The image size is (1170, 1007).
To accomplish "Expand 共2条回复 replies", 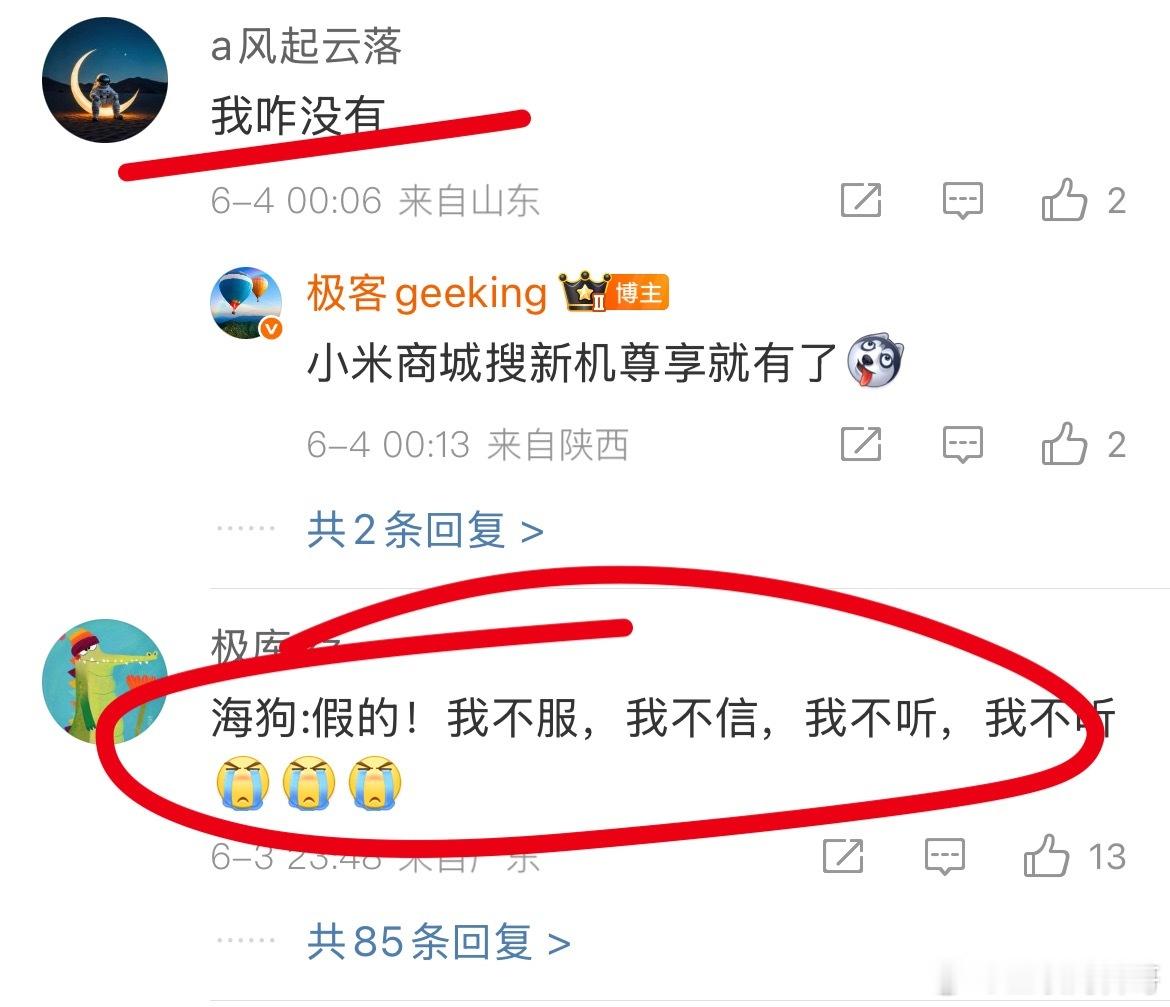I will click(425, 530).
